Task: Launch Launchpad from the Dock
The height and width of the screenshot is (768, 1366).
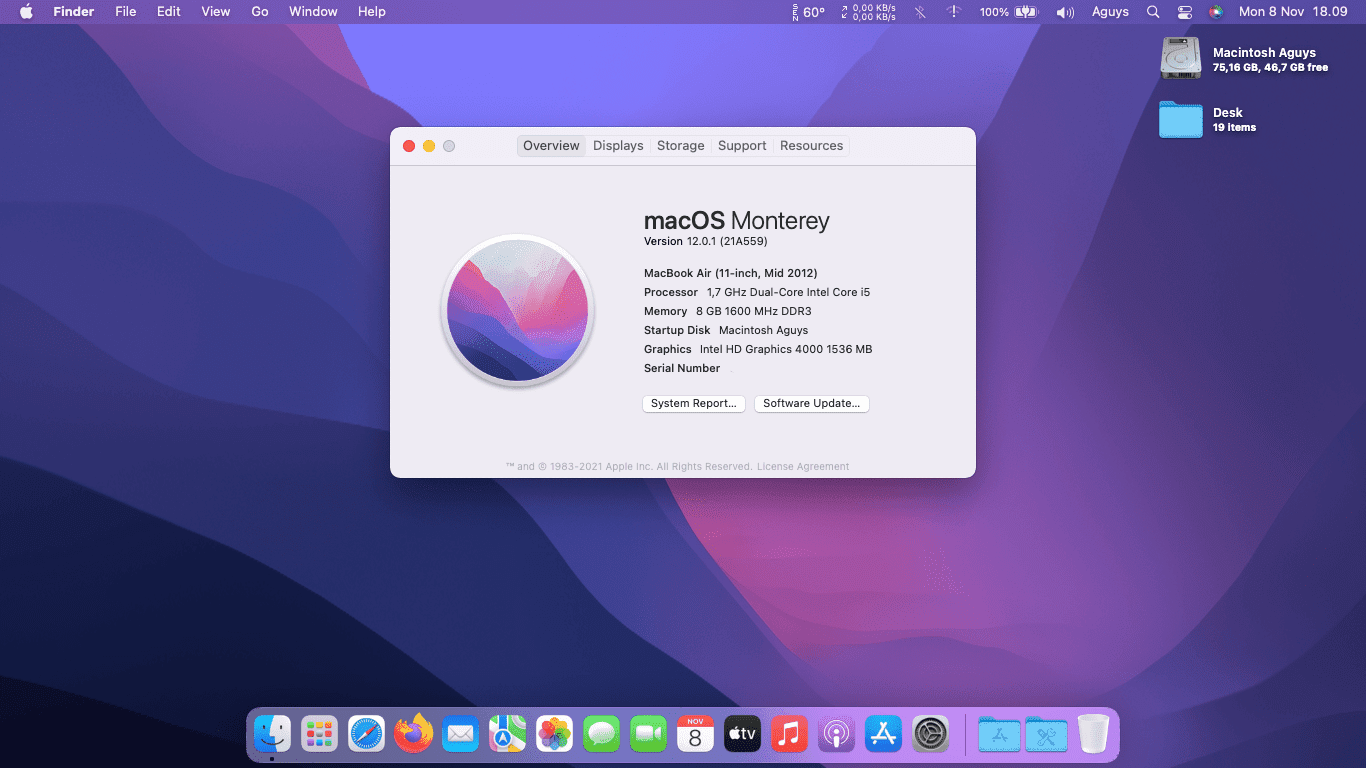Action: point(319,735)
